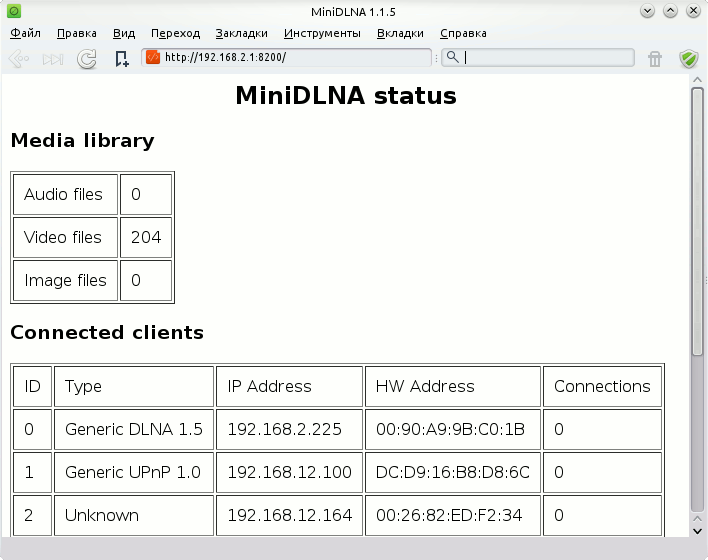Image resolution: width=708 pixels, height=560 pixels.
Task: Click the scrollbar up arrow at top
Action: tap(697, 80)
